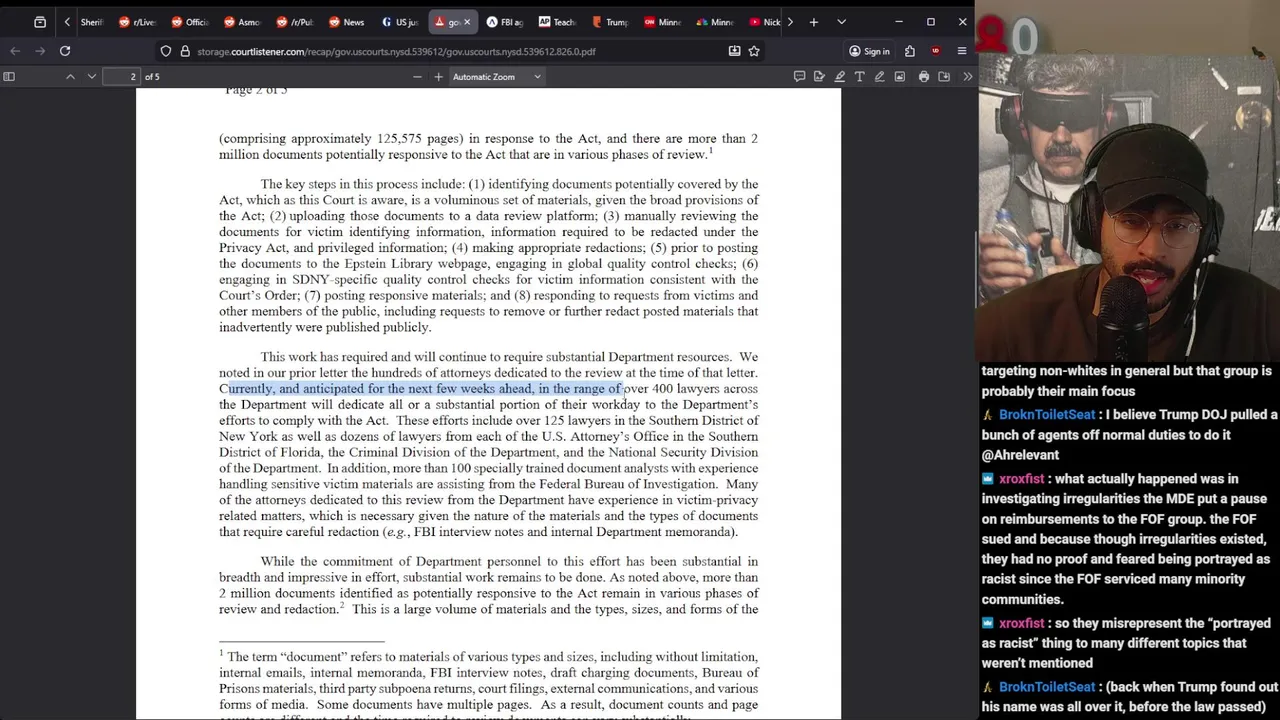Bookmark this page with star icon

point(754,51)
